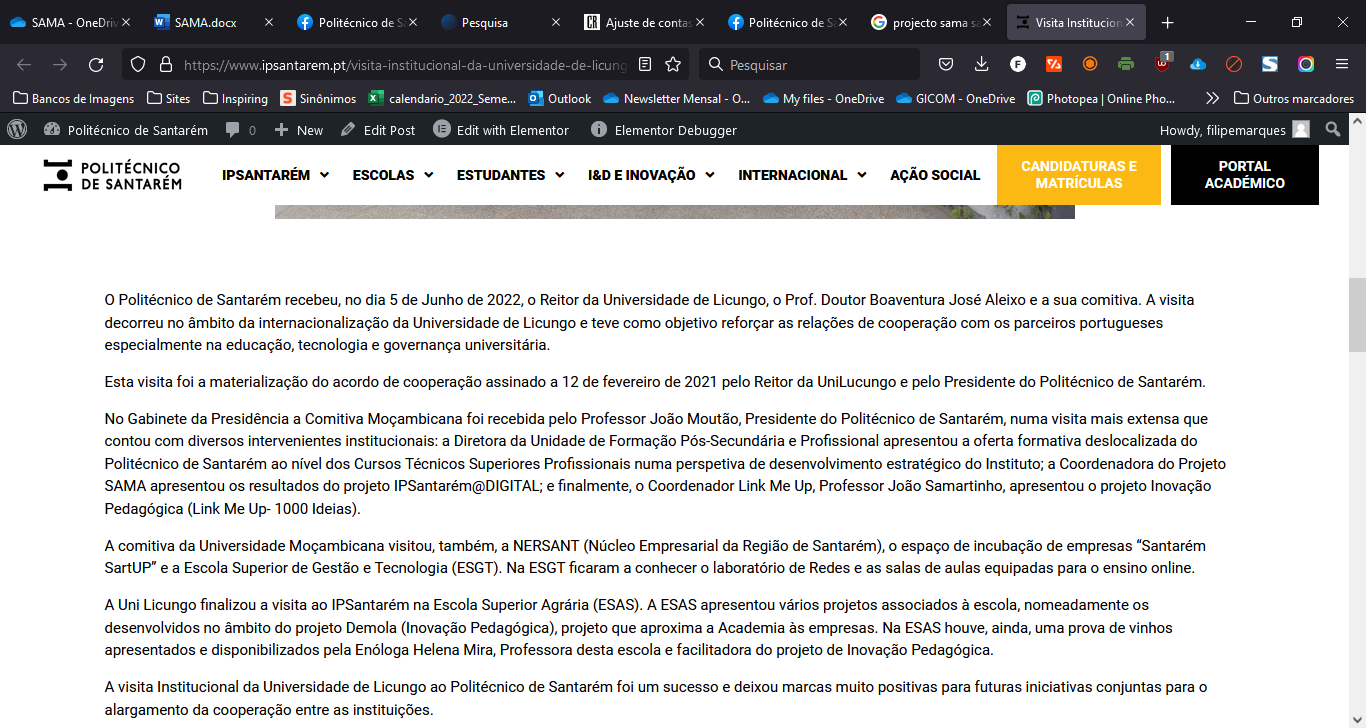Open the Firefox downloads arrow icon
Viewport: 1366px width, 728px height.
[981, 64]
